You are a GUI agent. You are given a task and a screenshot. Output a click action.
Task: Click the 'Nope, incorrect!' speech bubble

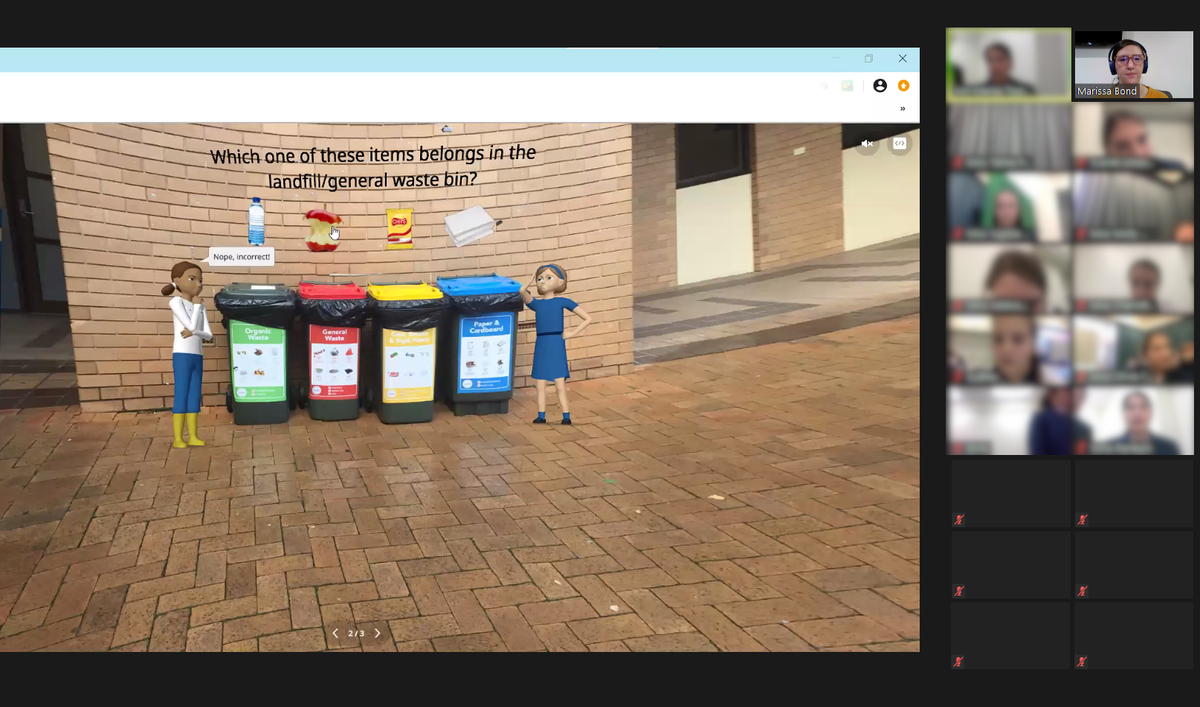(x=241, y=256)
